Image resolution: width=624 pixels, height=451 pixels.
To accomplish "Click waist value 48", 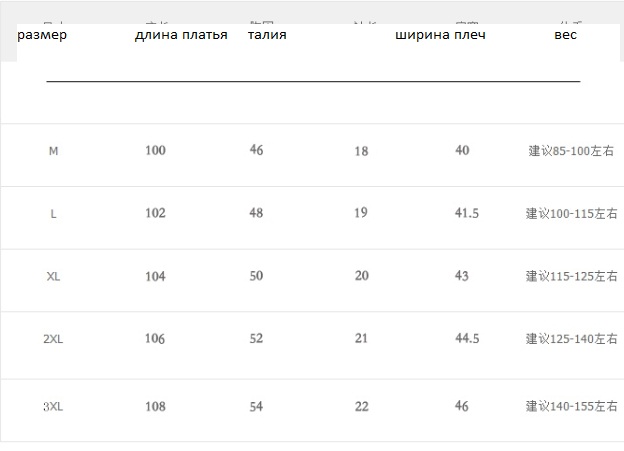I will tap(256, 213).
